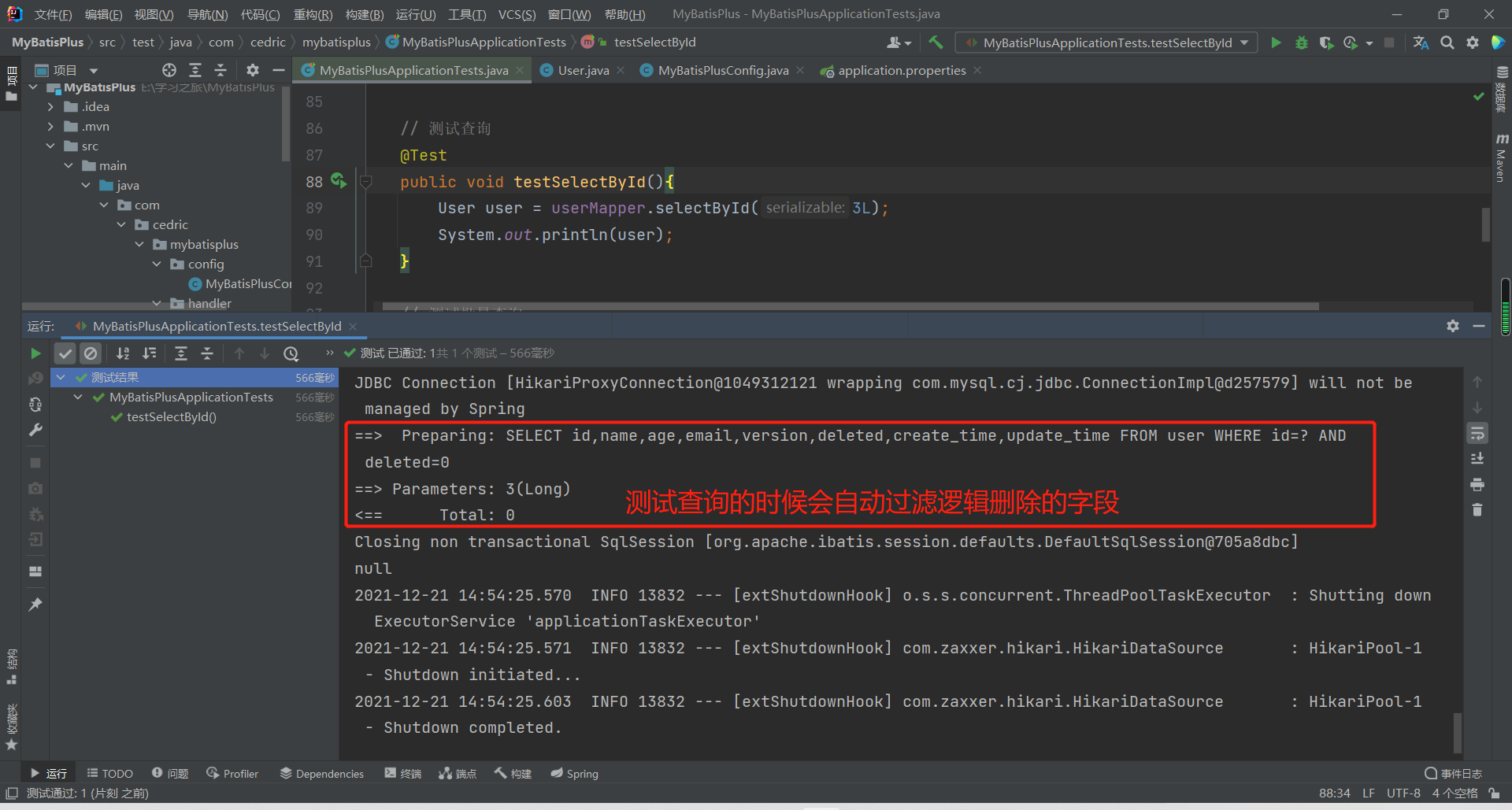Screen dimensions: 1512x810
Task: Build the project with the hammer icon
Action: pyautogui.click(x=936, y=43)
